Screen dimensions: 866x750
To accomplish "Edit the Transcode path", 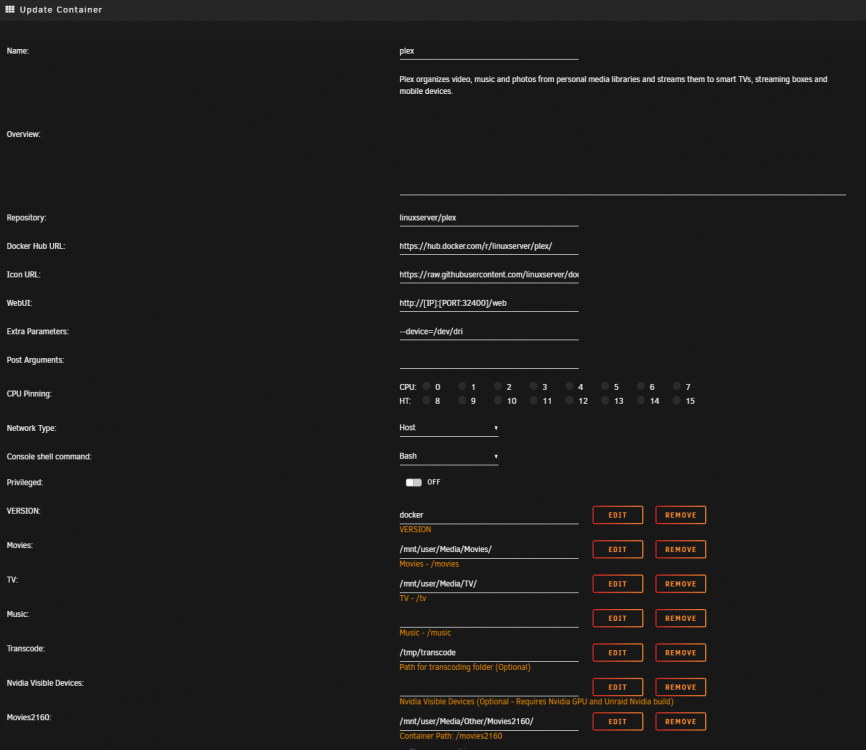I will 617,653.
